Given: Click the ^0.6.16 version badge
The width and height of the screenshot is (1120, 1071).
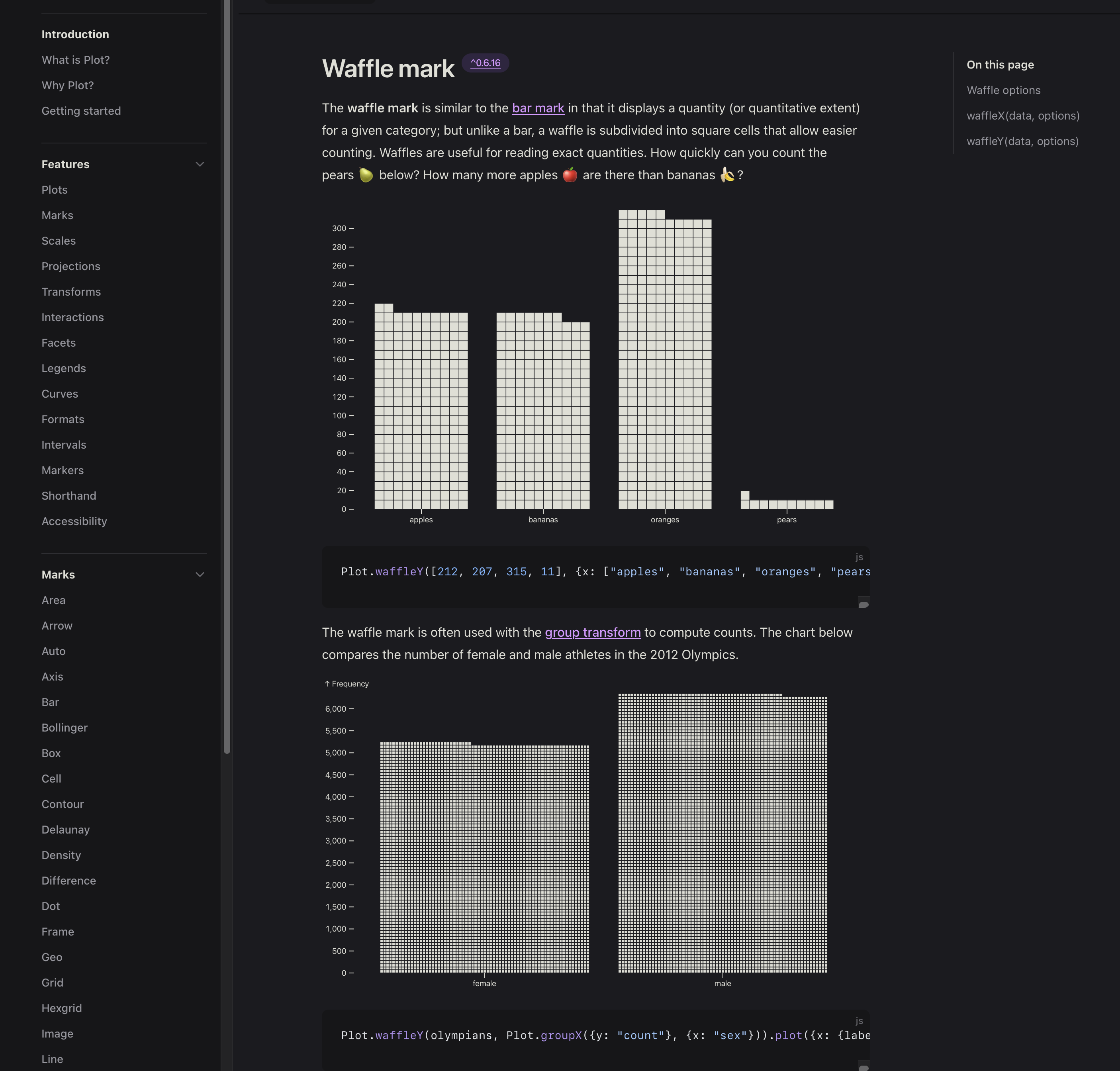Looking at the screenshot, I should point(485,63).
